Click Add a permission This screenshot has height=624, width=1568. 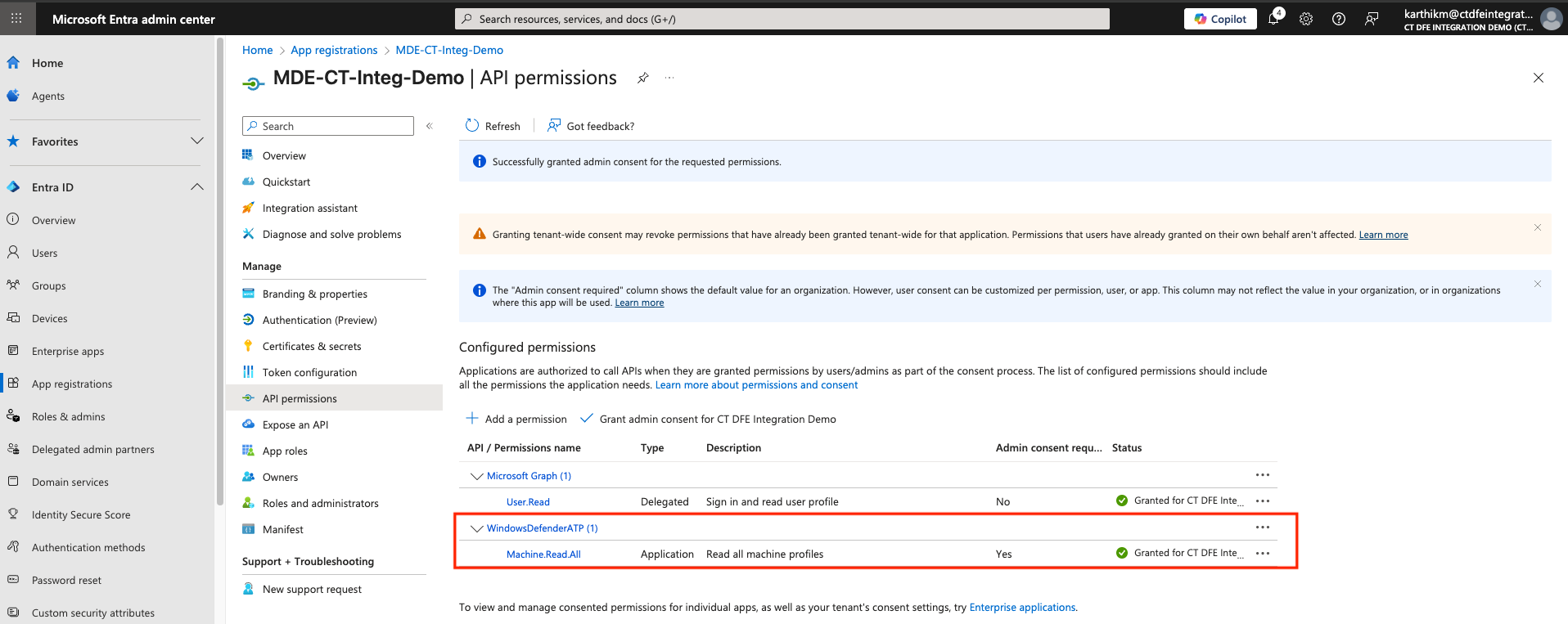(516, 419)
